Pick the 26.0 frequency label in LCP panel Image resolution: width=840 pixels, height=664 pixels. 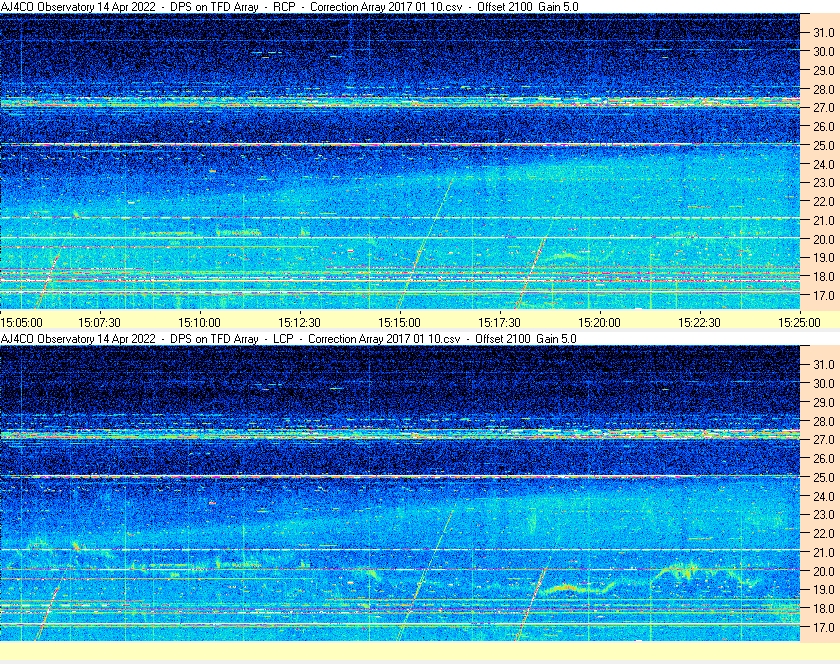point(824,458)
